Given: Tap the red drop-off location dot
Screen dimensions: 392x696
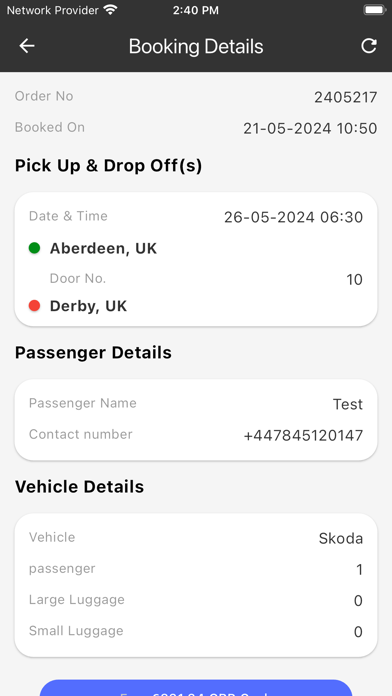Looking at the screenshot, I should (34, 306).
